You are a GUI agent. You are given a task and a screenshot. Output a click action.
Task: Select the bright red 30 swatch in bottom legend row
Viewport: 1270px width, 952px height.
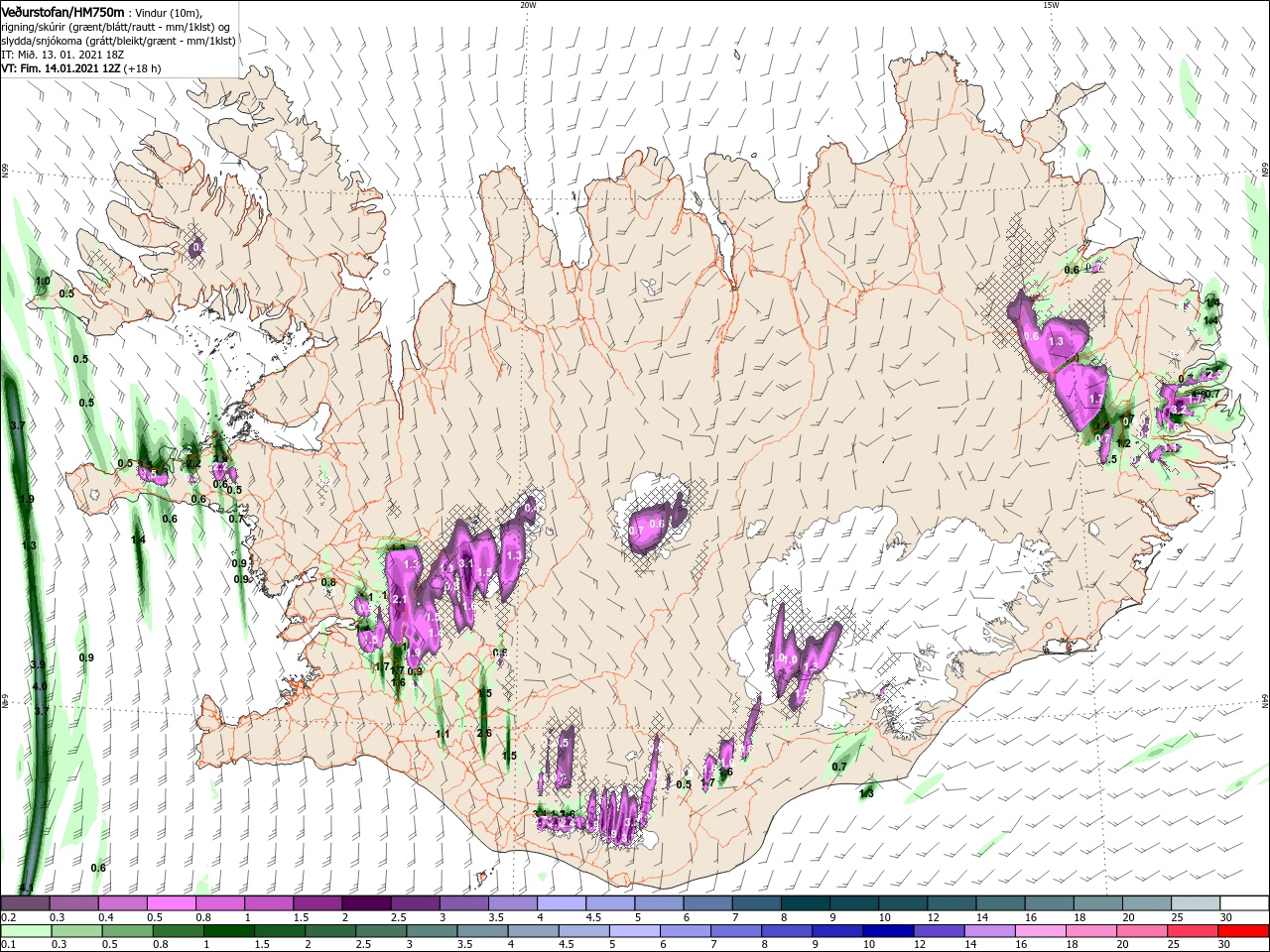(x=1244, y=932)
